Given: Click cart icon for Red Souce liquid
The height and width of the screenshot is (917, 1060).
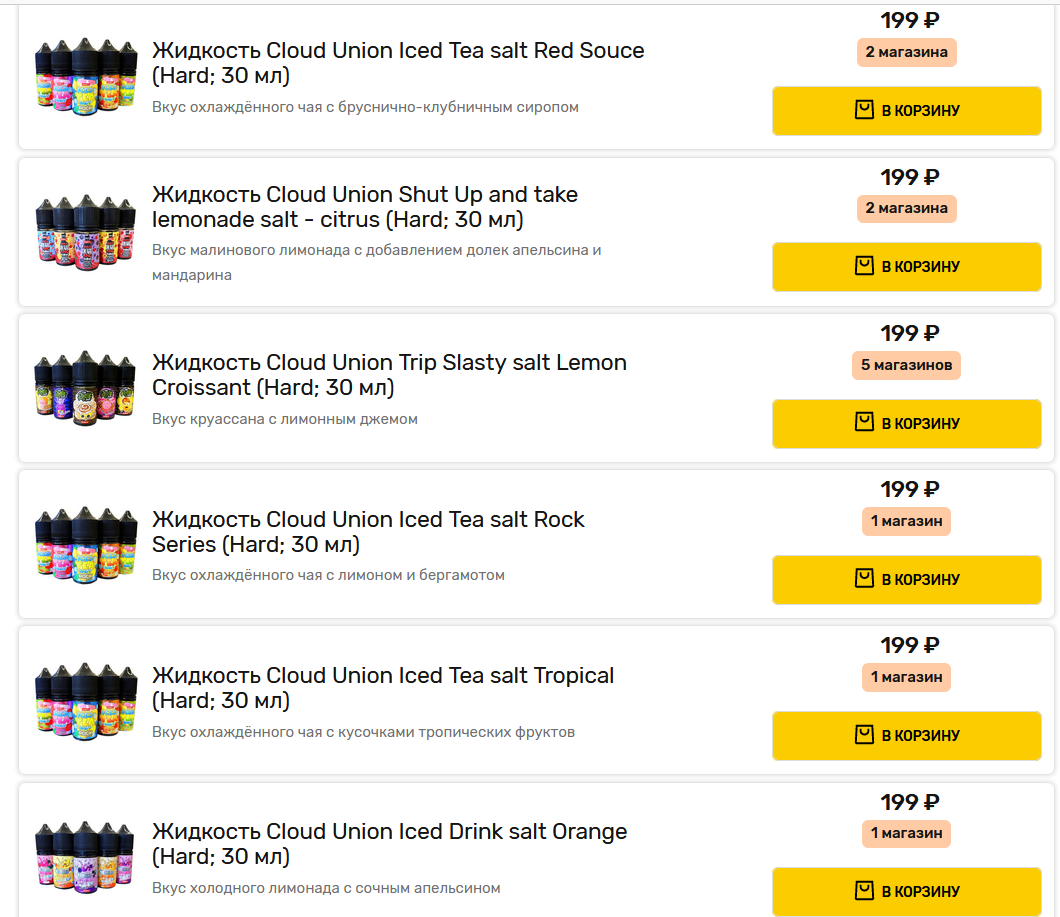Looking at the screenshot, I should click(x=865, y=110).
